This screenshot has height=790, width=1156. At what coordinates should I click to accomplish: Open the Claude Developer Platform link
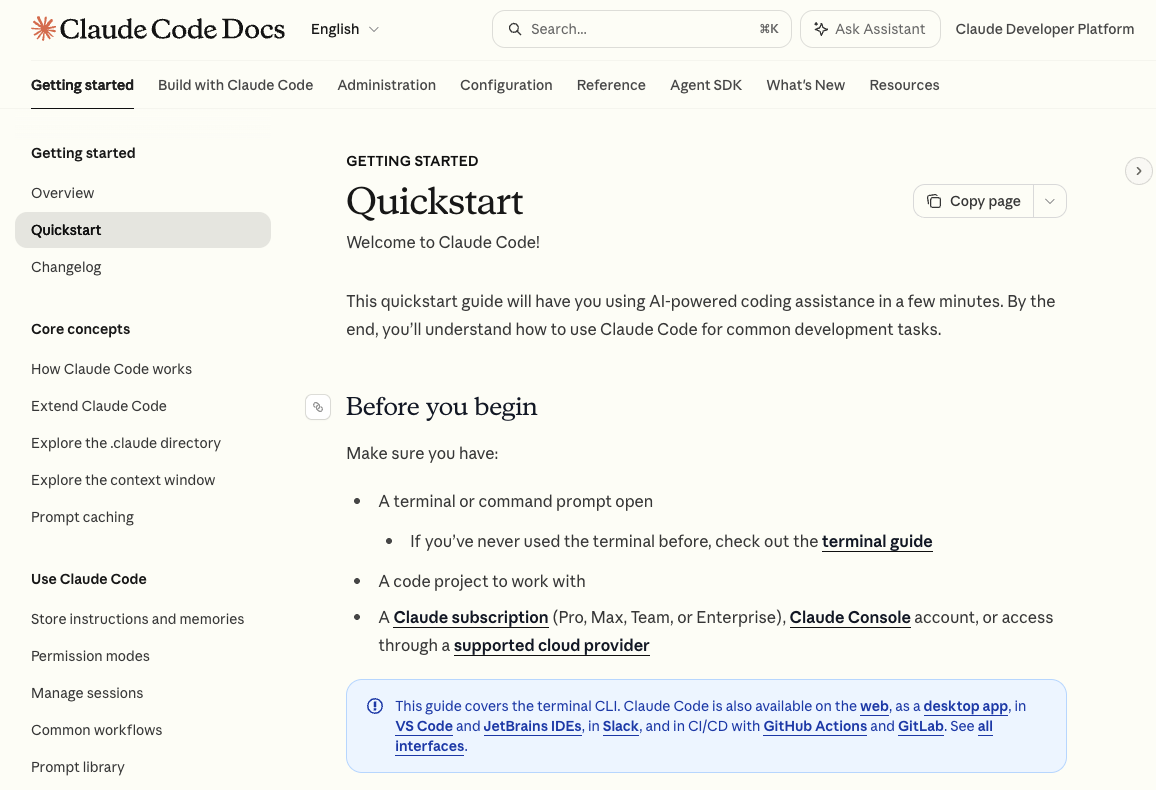pos(1045,29)
